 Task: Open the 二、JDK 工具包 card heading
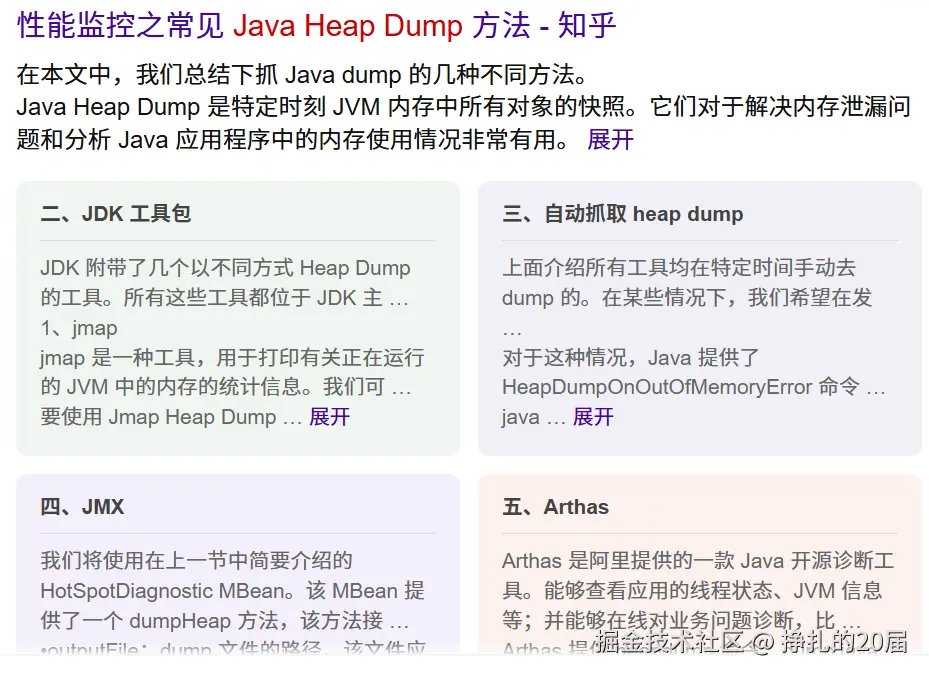coord(116,213)
